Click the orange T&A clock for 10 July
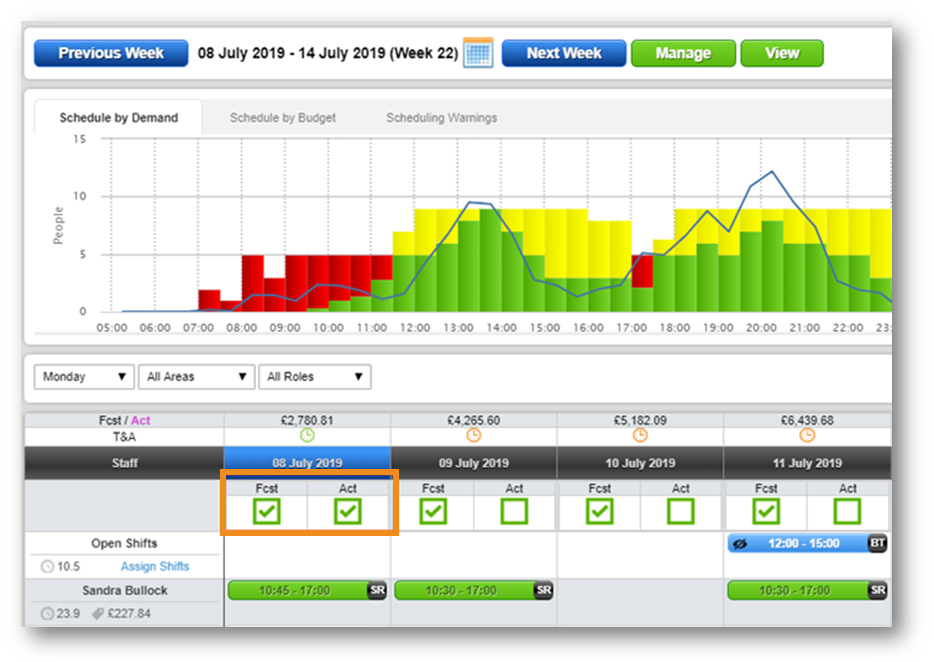This screenshot has width=934, height=662. pos(640,436)
